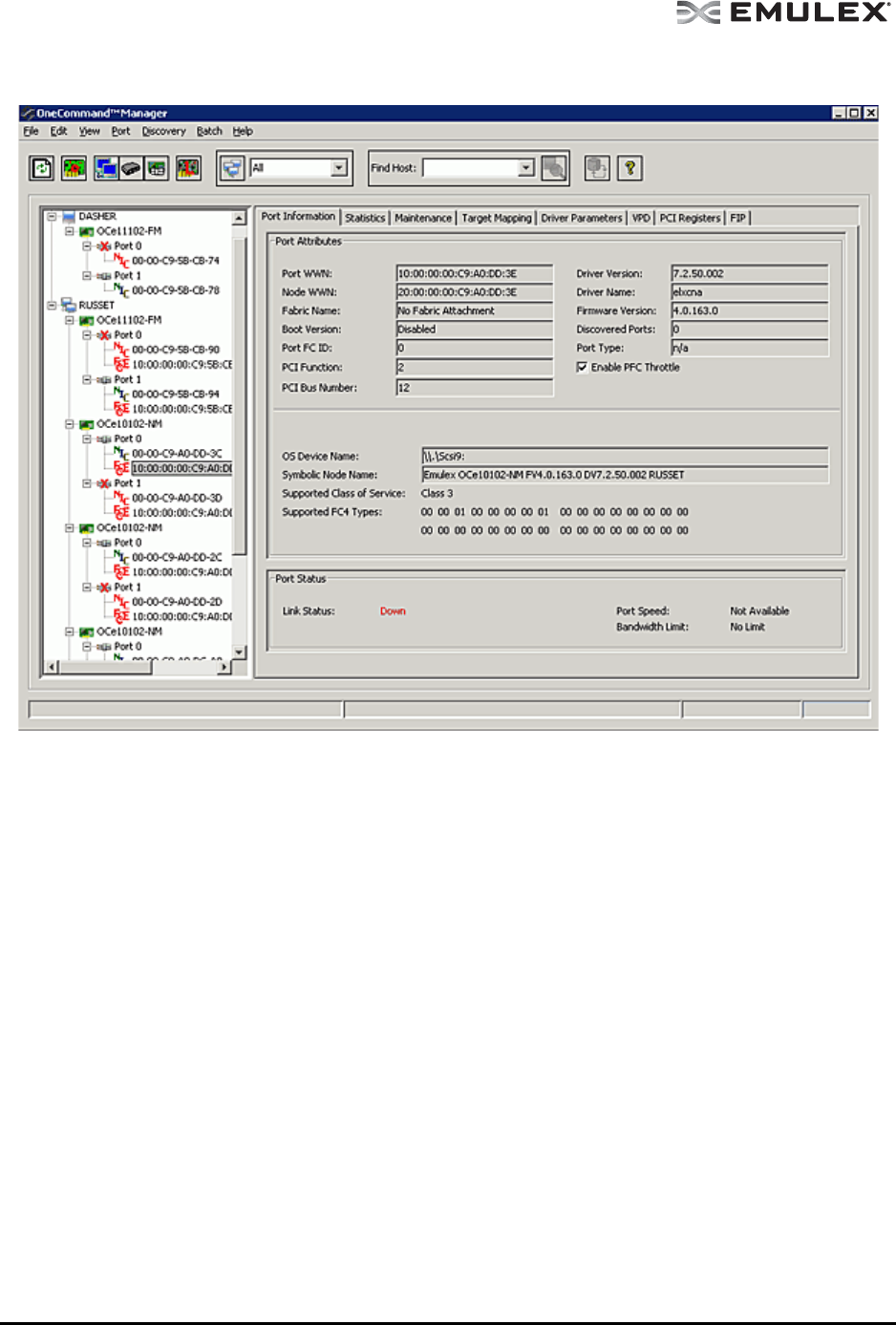Screen dimensions: 896x1325
Task: Switch to the Statistics tab
Action: [365, 218]
